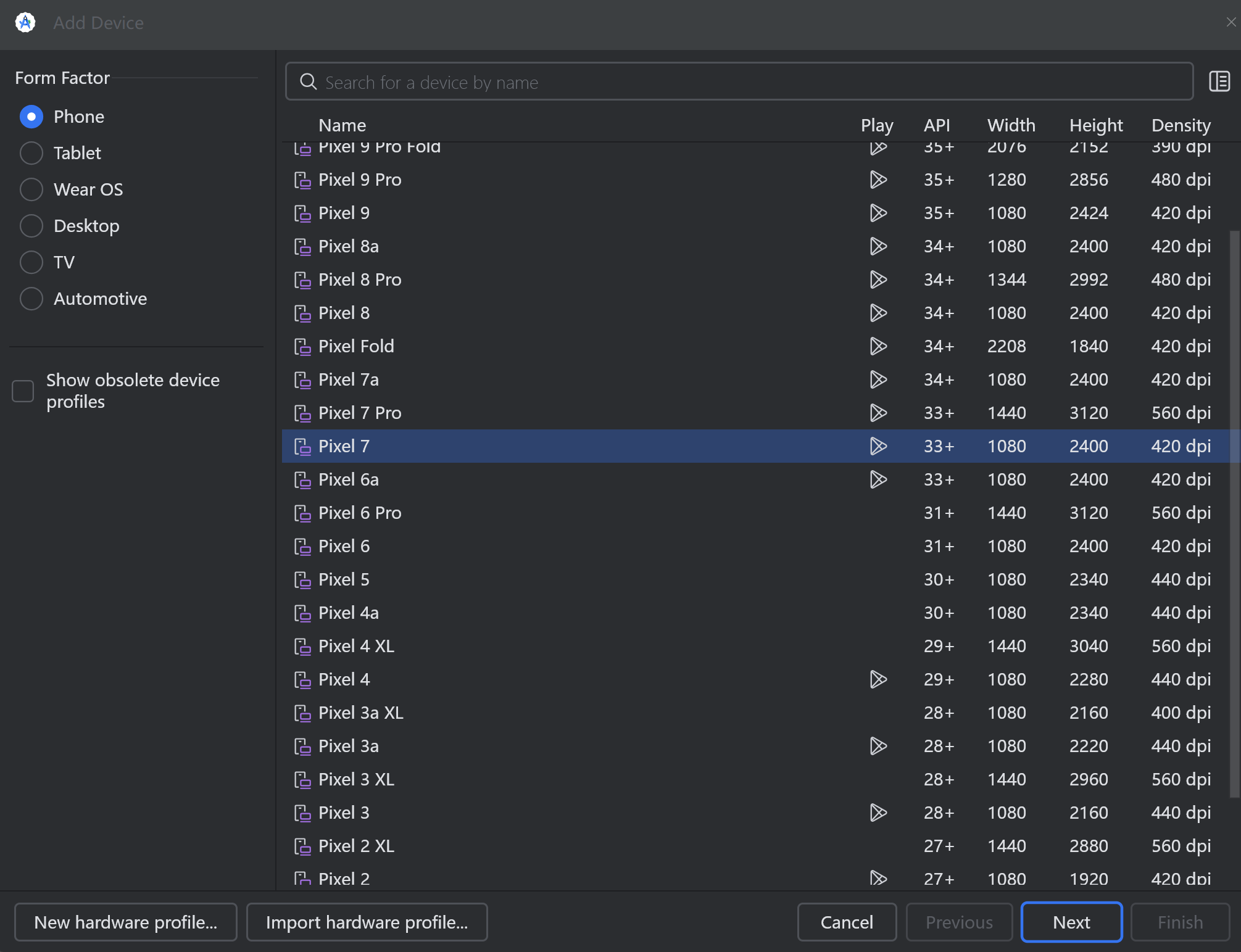Click New hardware profile button
Image resolution: width=1241 pixels, height=952 pixels.
[126, 922]
